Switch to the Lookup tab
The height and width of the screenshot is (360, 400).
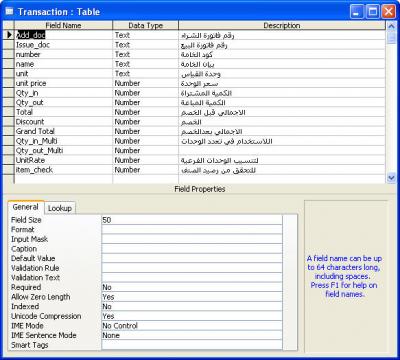pos(60,208)
